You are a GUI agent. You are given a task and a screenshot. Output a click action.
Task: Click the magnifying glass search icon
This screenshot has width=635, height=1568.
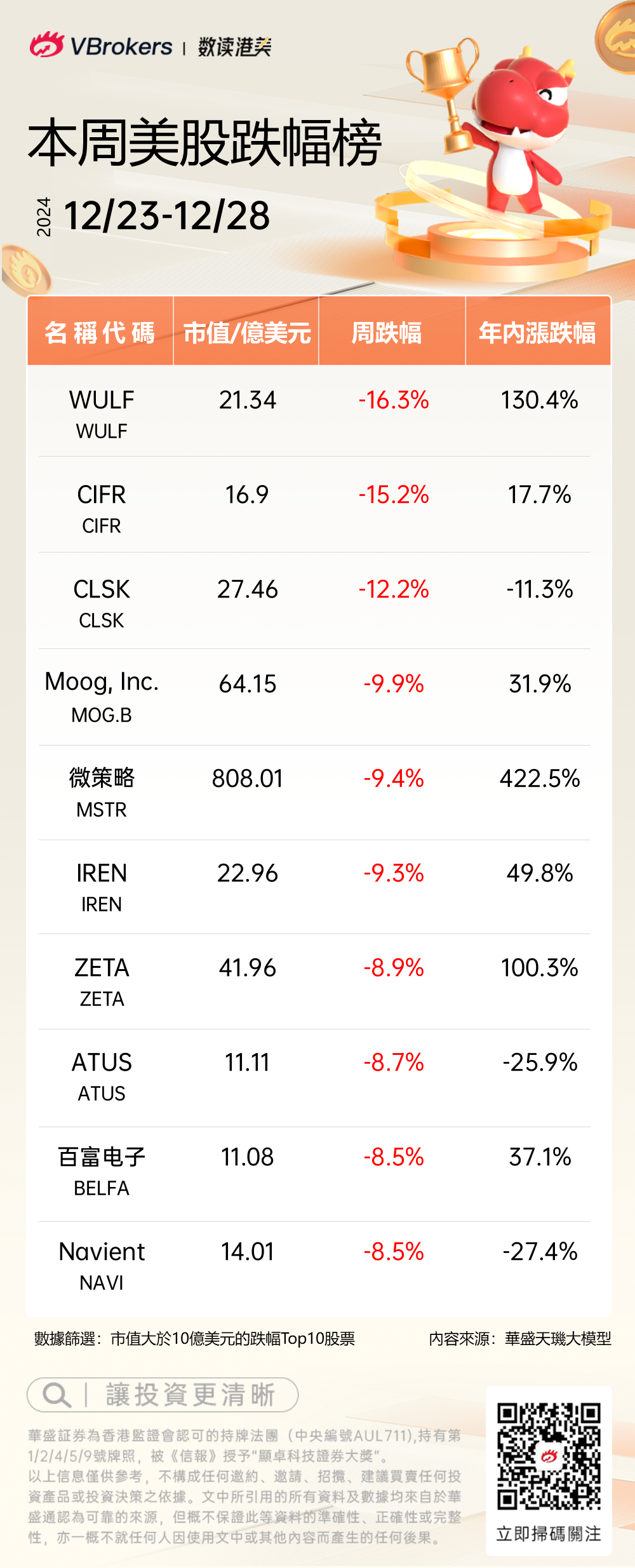click(56, 1395)
